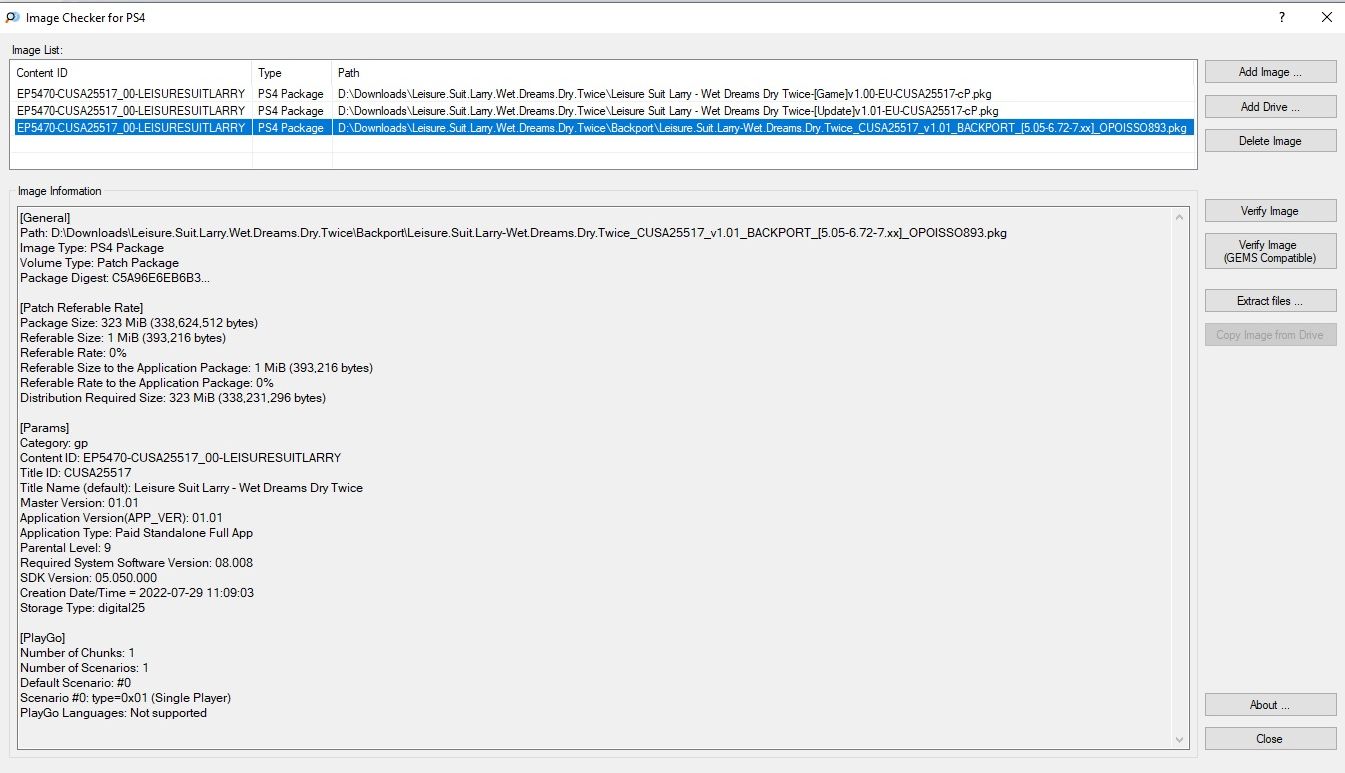Open the Add Drive dialog
The image size is (1345, 773).
tap(1270, 106)
